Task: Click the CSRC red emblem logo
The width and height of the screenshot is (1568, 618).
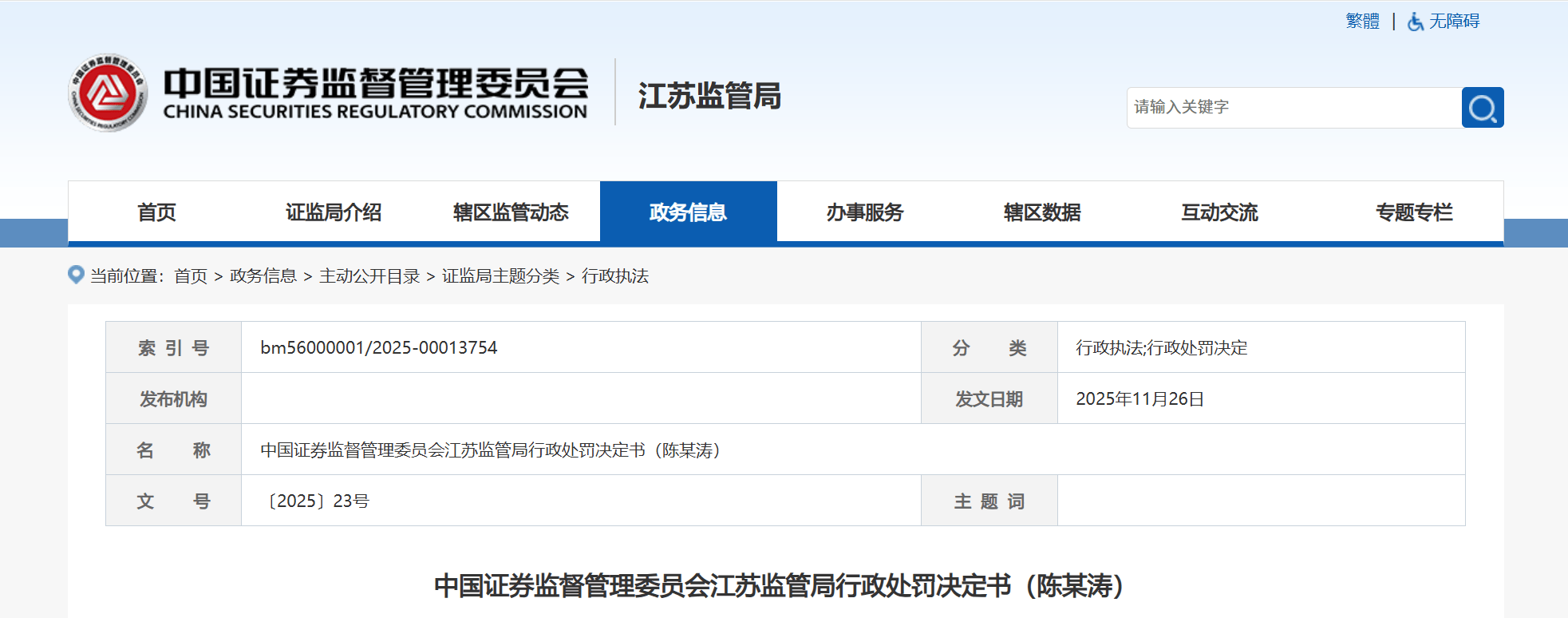Action: 108,93
